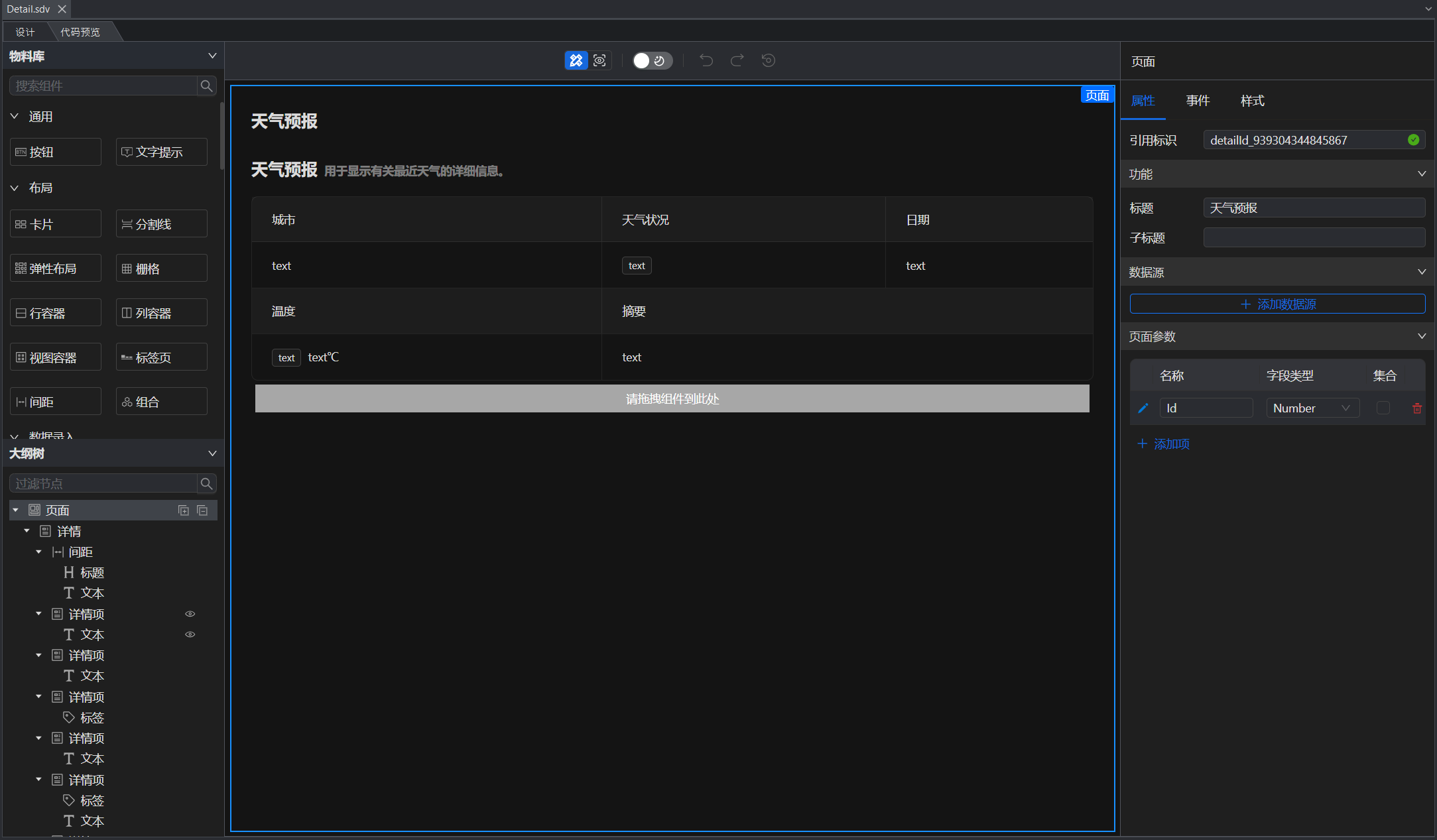Collapse the 通用 category
This screenshot has width=1437, height=840.
[15, 116]
